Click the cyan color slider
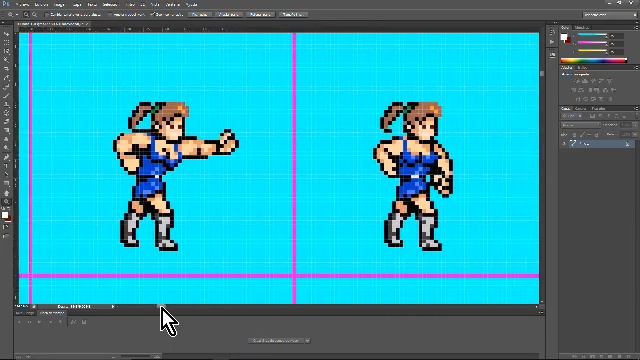The image size is (640, 360). [592, 36]
